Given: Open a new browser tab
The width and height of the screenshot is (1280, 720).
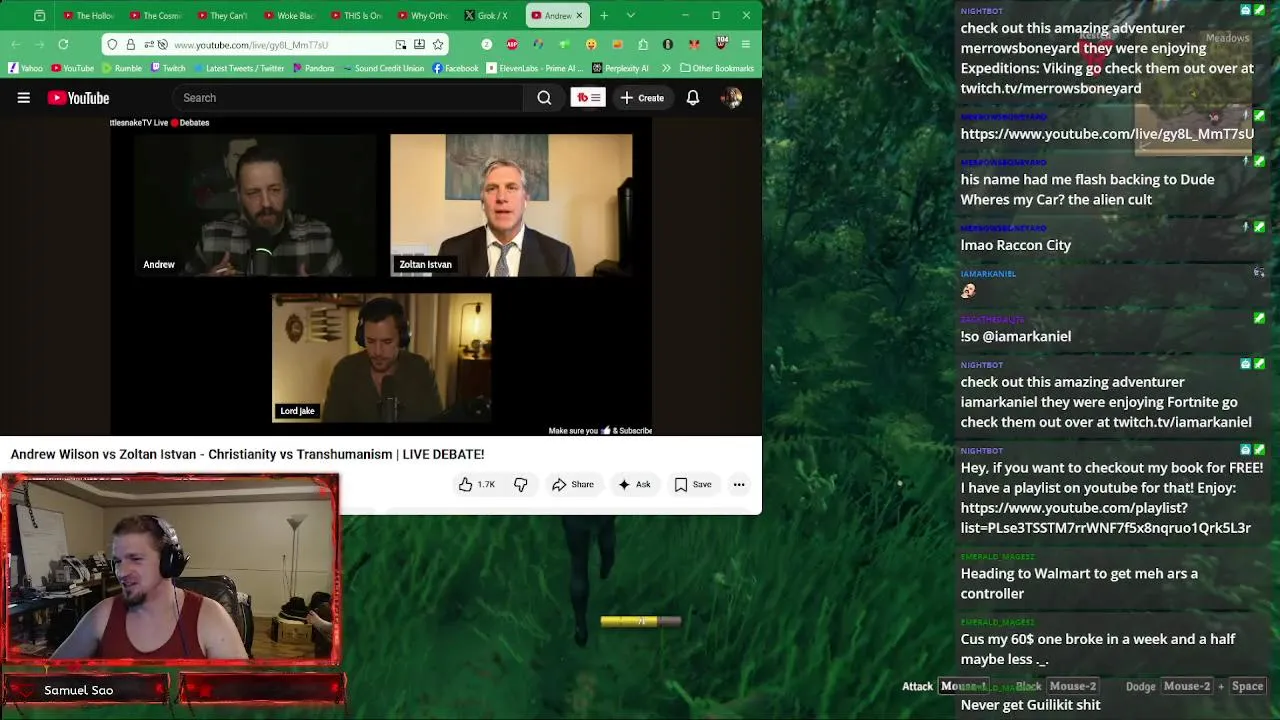Looking at the screenshot, I should coord(604,15).
